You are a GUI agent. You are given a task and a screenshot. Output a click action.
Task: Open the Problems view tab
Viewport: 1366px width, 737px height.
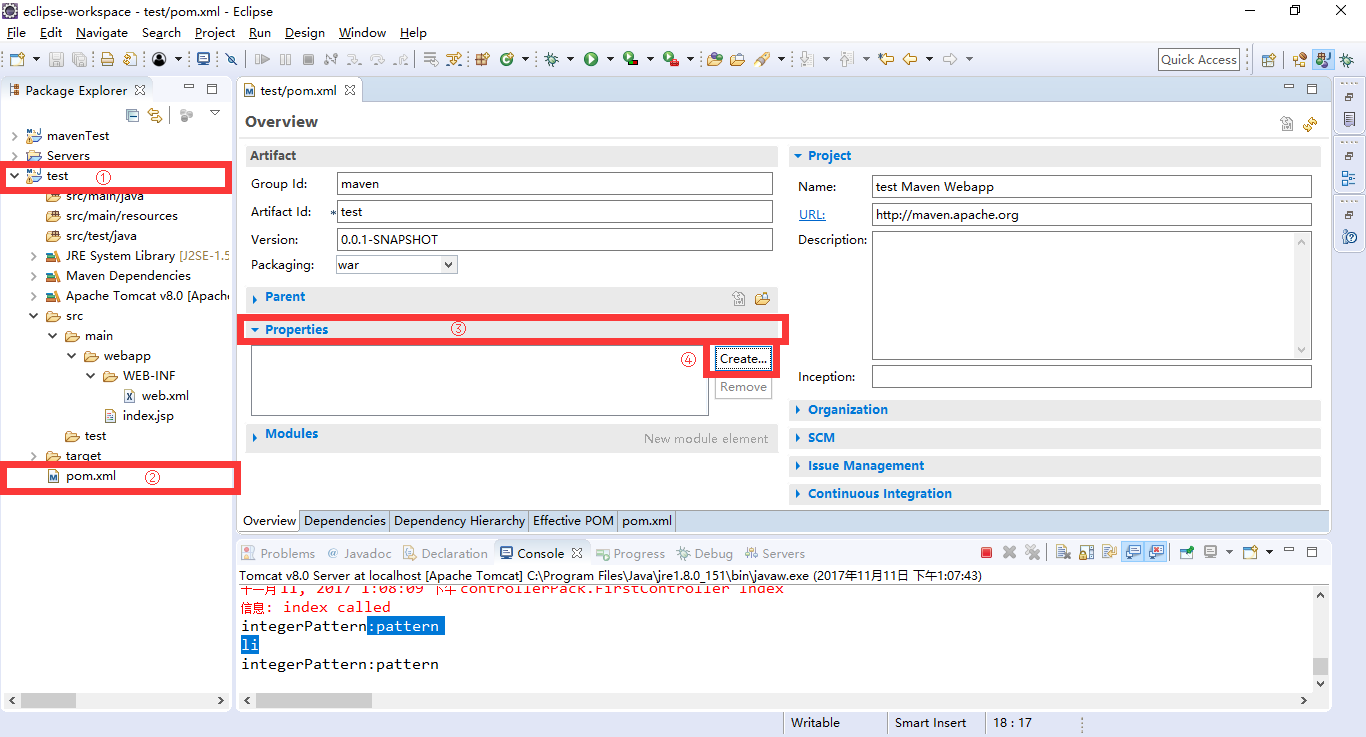(x=279, y=553)
